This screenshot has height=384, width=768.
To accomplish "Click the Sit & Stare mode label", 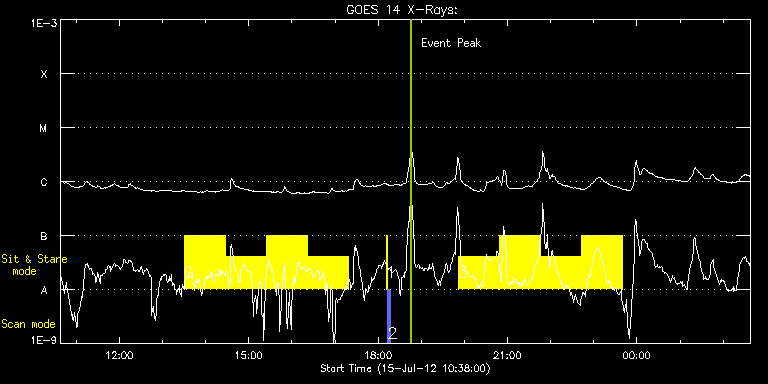I will [x=34, y=265].
